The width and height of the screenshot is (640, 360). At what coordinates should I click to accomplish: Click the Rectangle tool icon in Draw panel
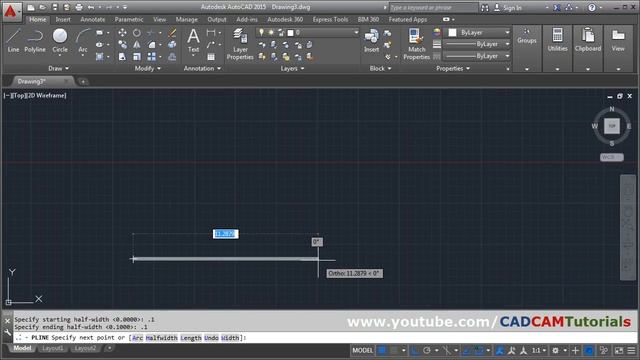point(100,33)
